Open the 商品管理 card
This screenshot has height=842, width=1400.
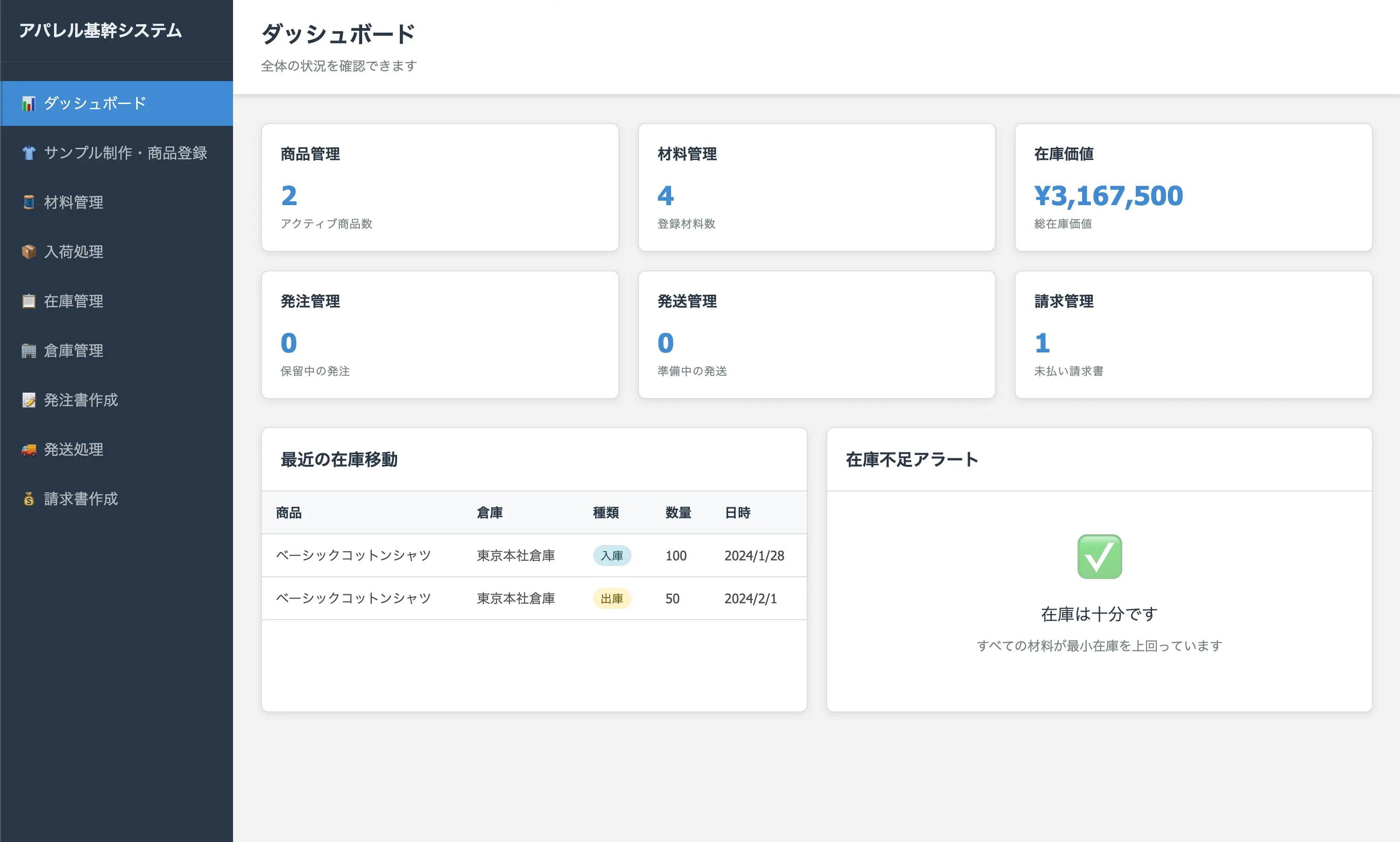point(439,188)
